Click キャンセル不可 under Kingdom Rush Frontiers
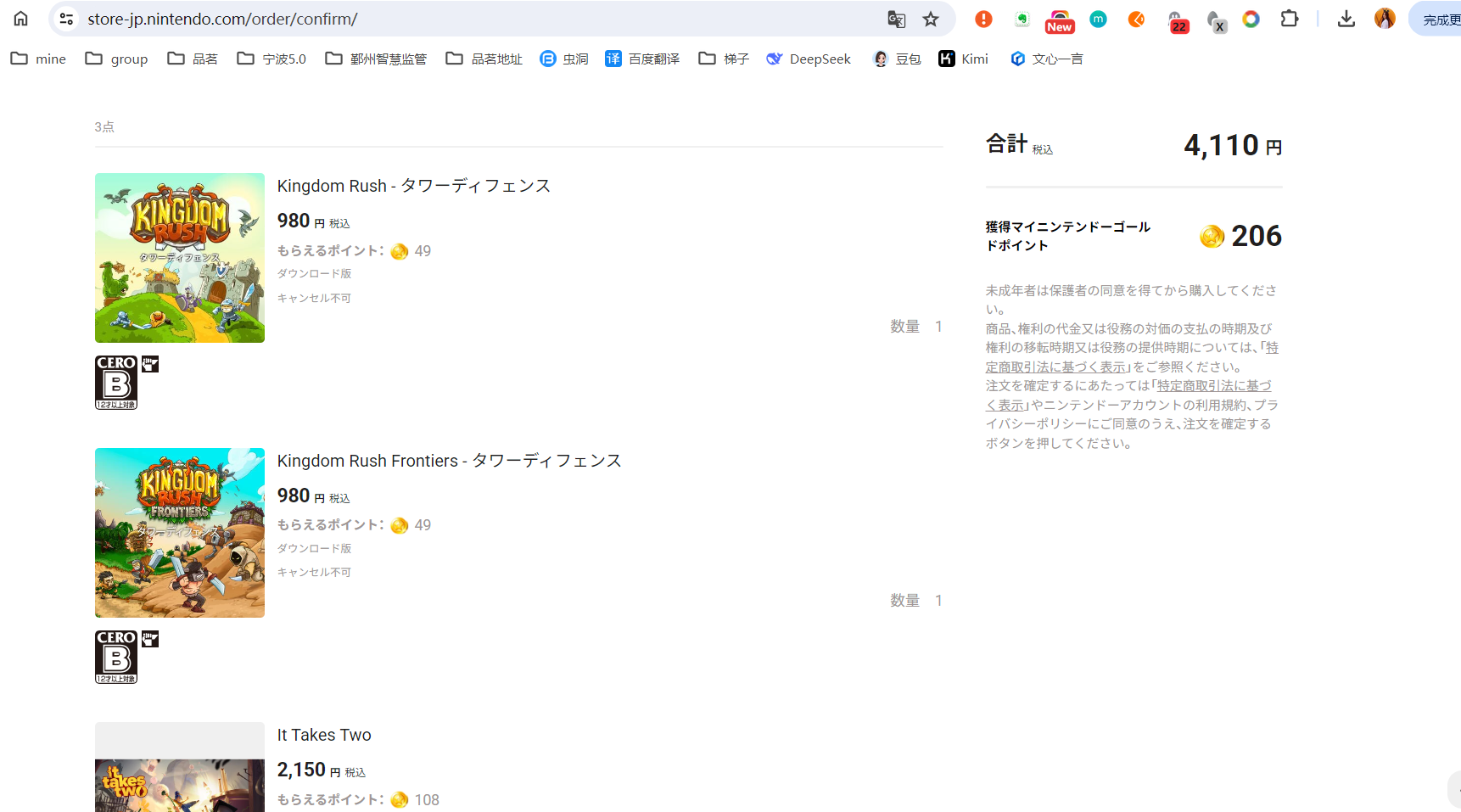 coord(314,572)
